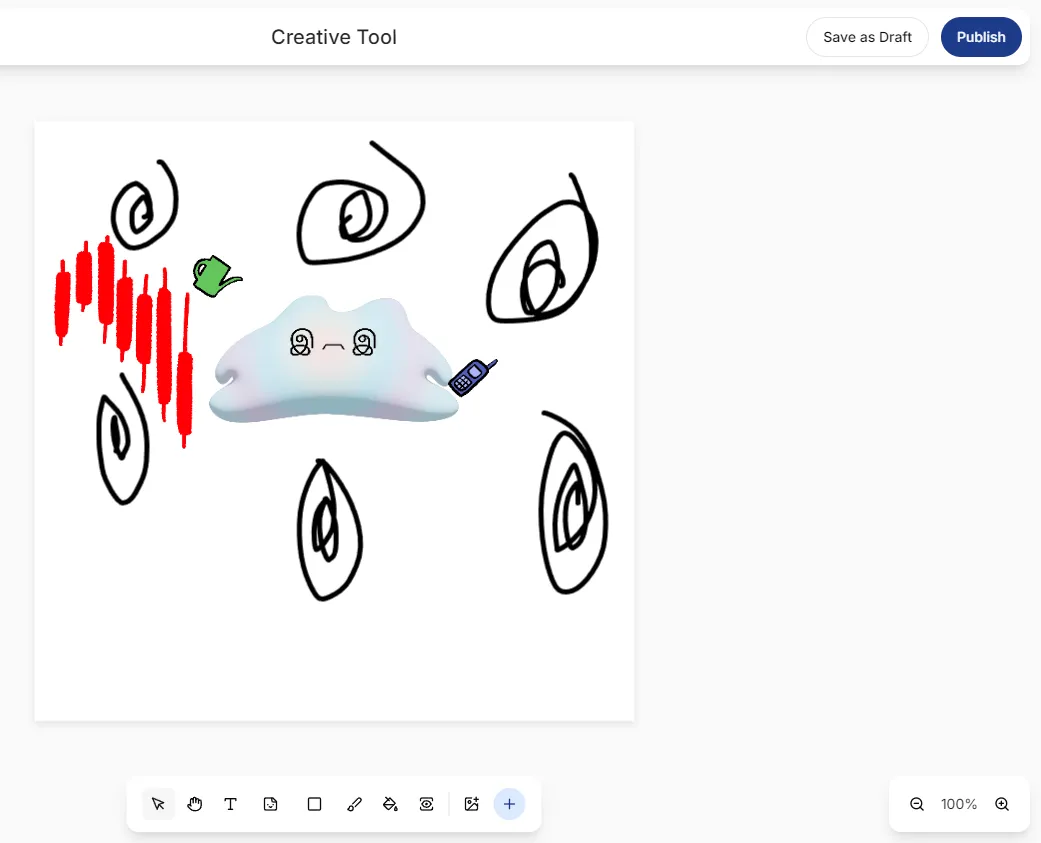This screenshot has height=843, width=1041.
Task: Open the add image tool
Action: point(472,804)
